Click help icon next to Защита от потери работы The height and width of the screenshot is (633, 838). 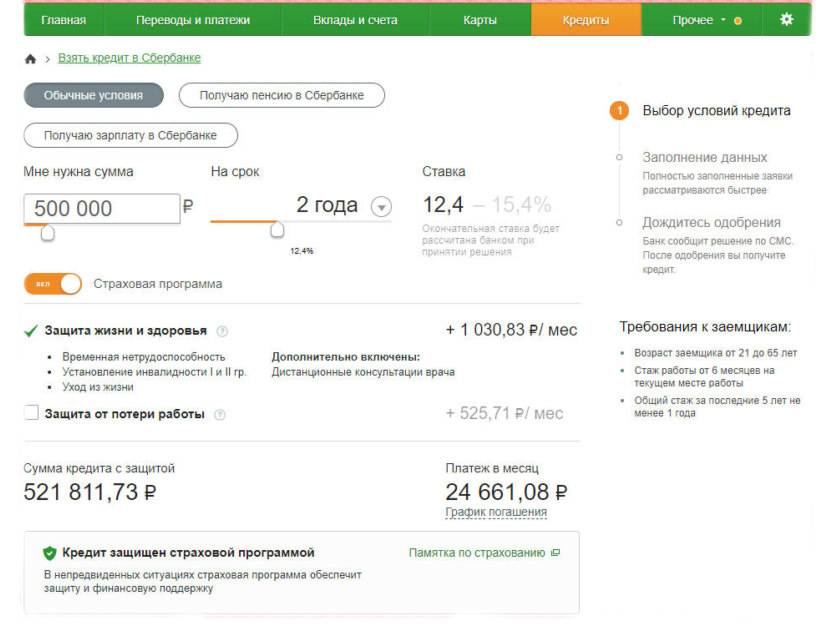tap(219, 414)
